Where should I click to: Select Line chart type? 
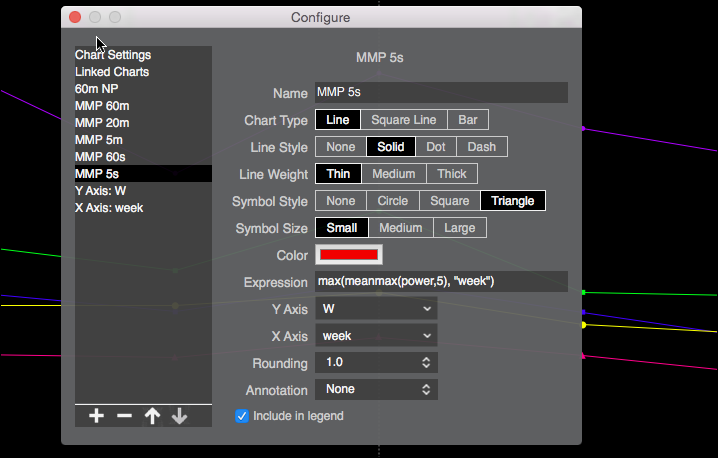click(338, 120)
